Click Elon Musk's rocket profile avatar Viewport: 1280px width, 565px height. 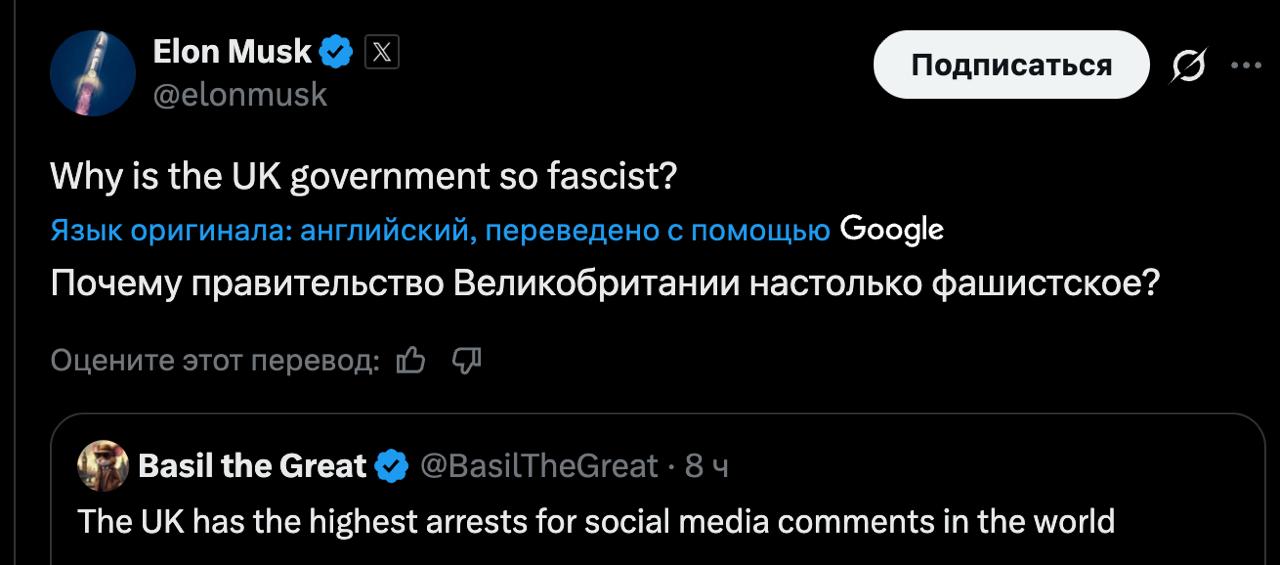(93, 72)
